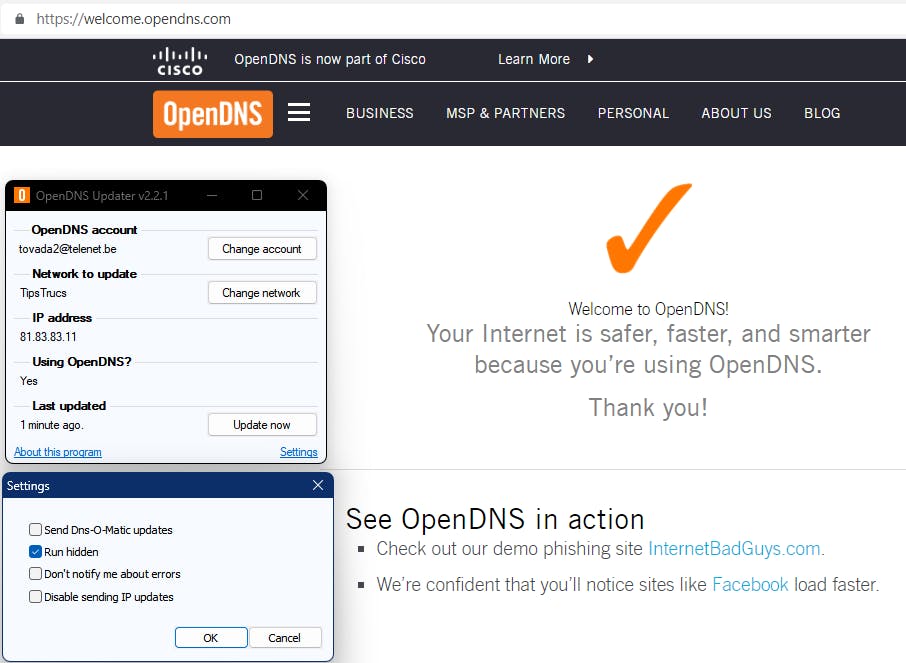The image size is (906, 663).
Task: Open the PERSONAL menu item
Action: point(633,113)
